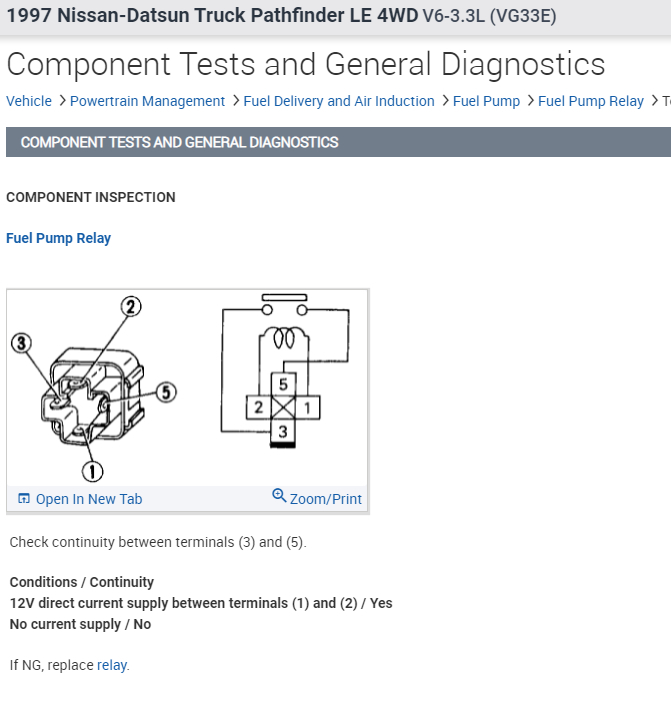This screenshot has height=726, width=671.
Task: Click circled terminal 2 callout in relay drawing
Action: pyautogui.click(x=131, y=307)
